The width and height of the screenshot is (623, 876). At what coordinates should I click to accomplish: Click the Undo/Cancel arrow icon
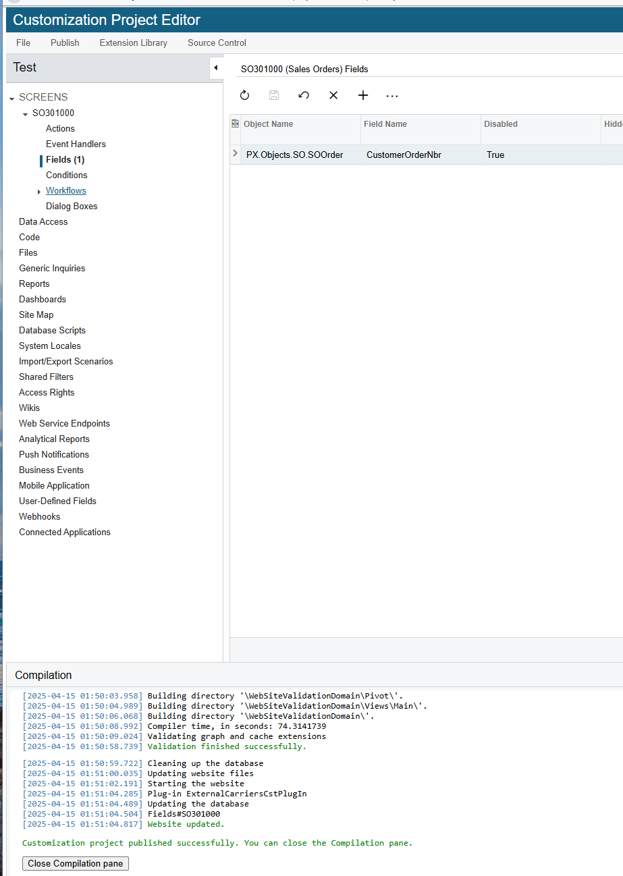pos(303,96)
